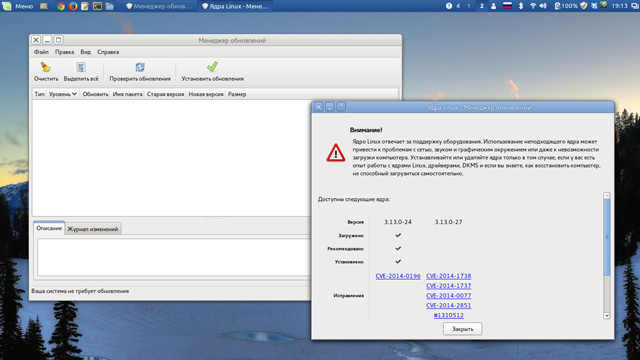Screen dimensions: 640x360
Task: Click the Новая версия column header
Action: coord(206,94)
